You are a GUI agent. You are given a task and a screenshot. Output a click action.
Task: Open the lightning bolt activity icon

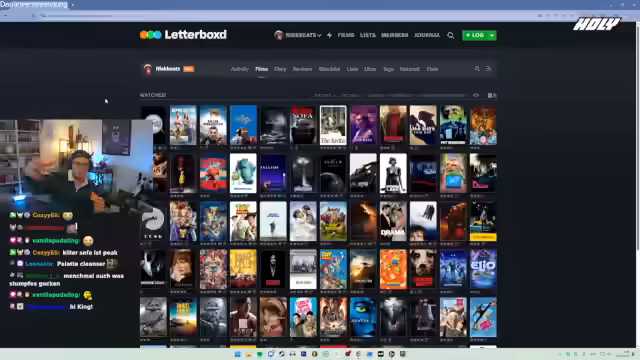tap(329, 36)
